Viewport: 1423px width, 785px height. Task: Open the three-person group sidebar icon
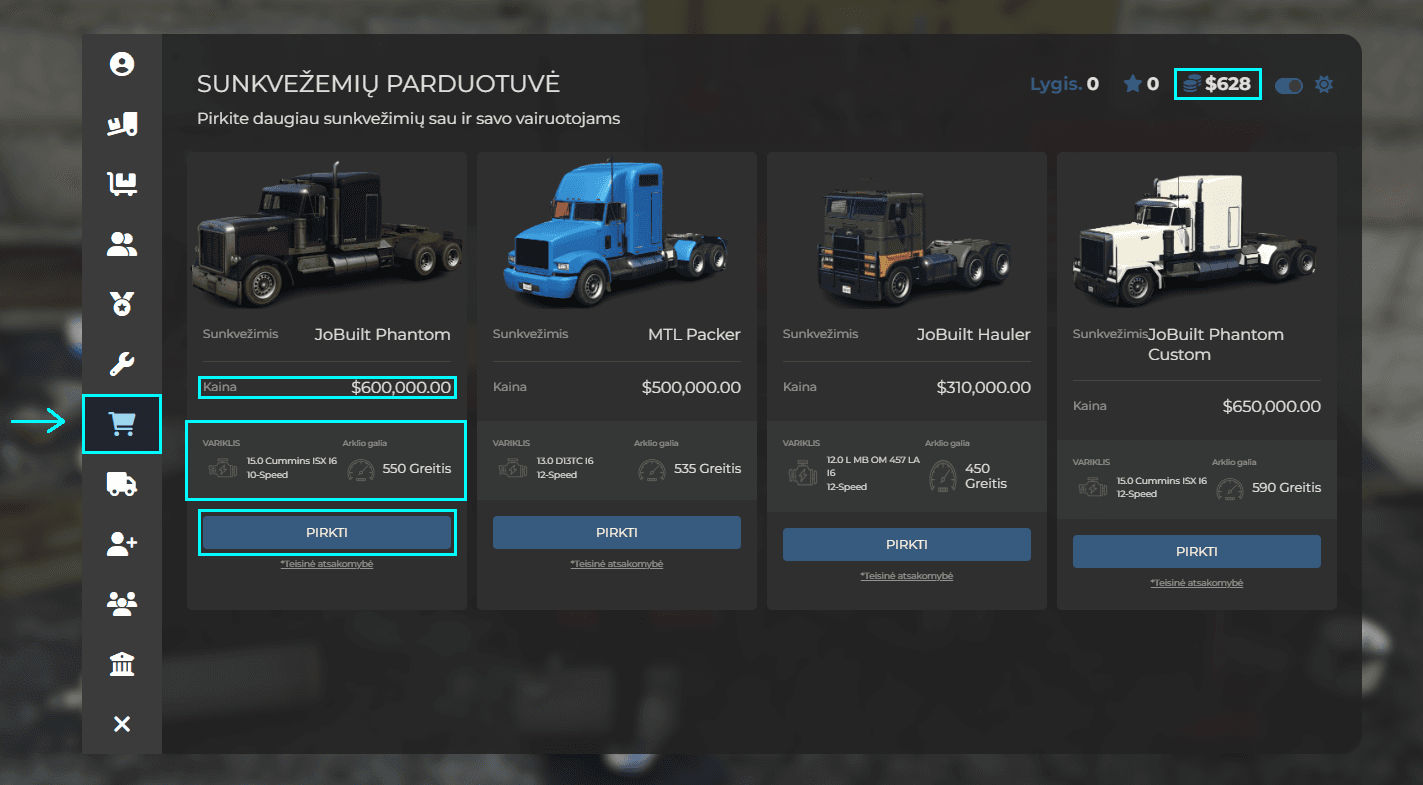tap(122, 603)
